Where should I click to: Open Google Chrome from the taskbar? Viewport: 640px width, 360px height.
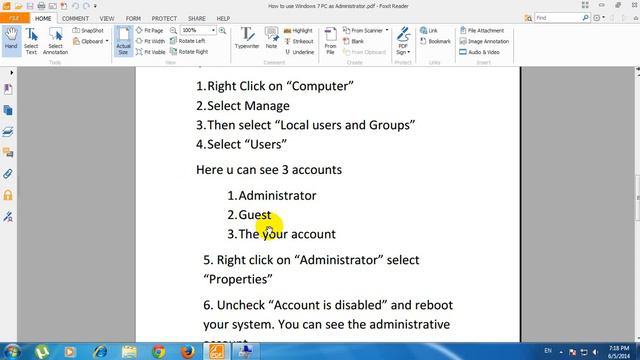[158, 351]
